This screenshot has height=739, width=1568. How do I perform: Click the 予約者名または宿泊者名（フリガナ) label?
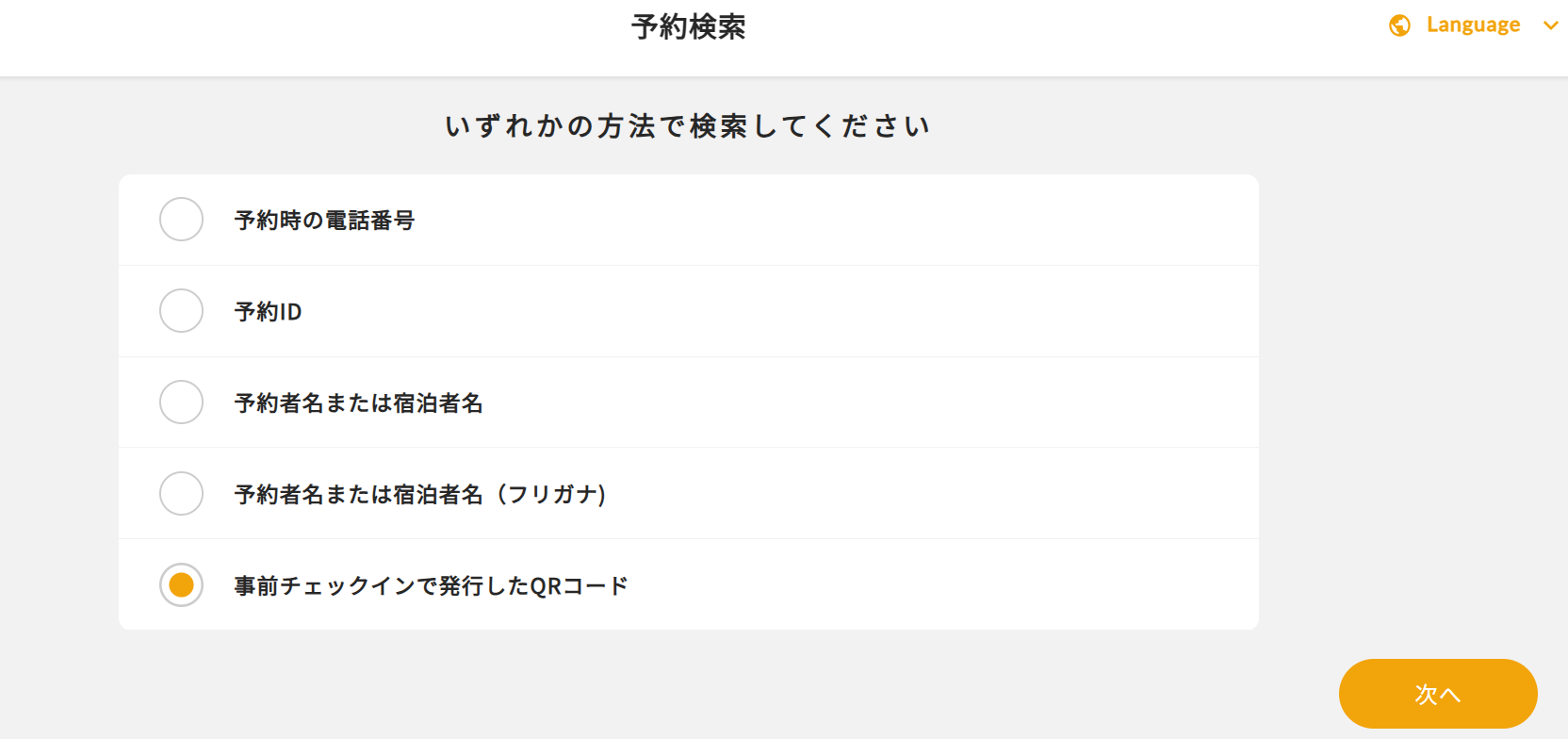419,495
